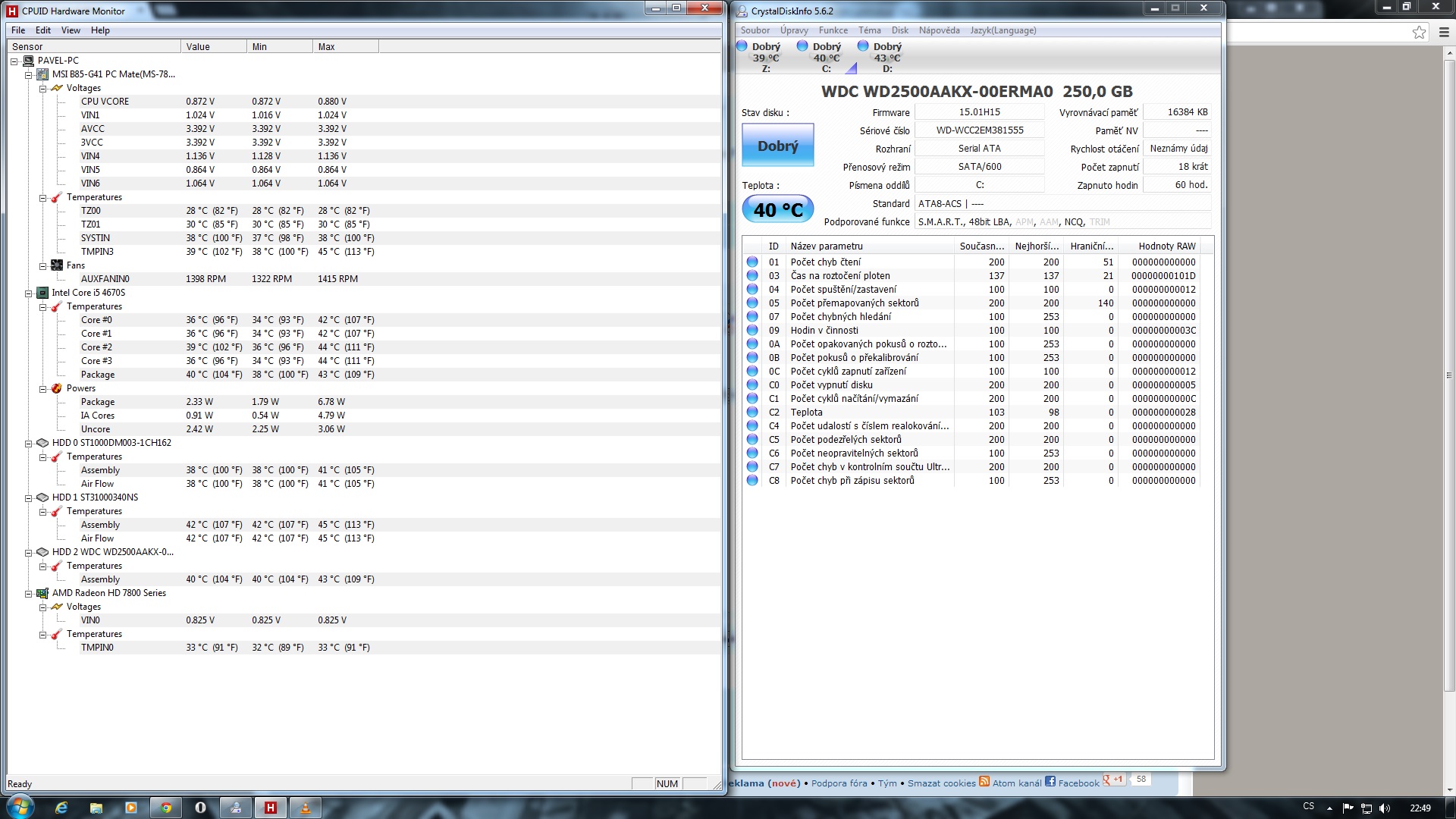This screenshot has width=1456, height=819.
Task: Open Funkce menu in CrystalDiskInfo
Action: (x=833, y=30)
